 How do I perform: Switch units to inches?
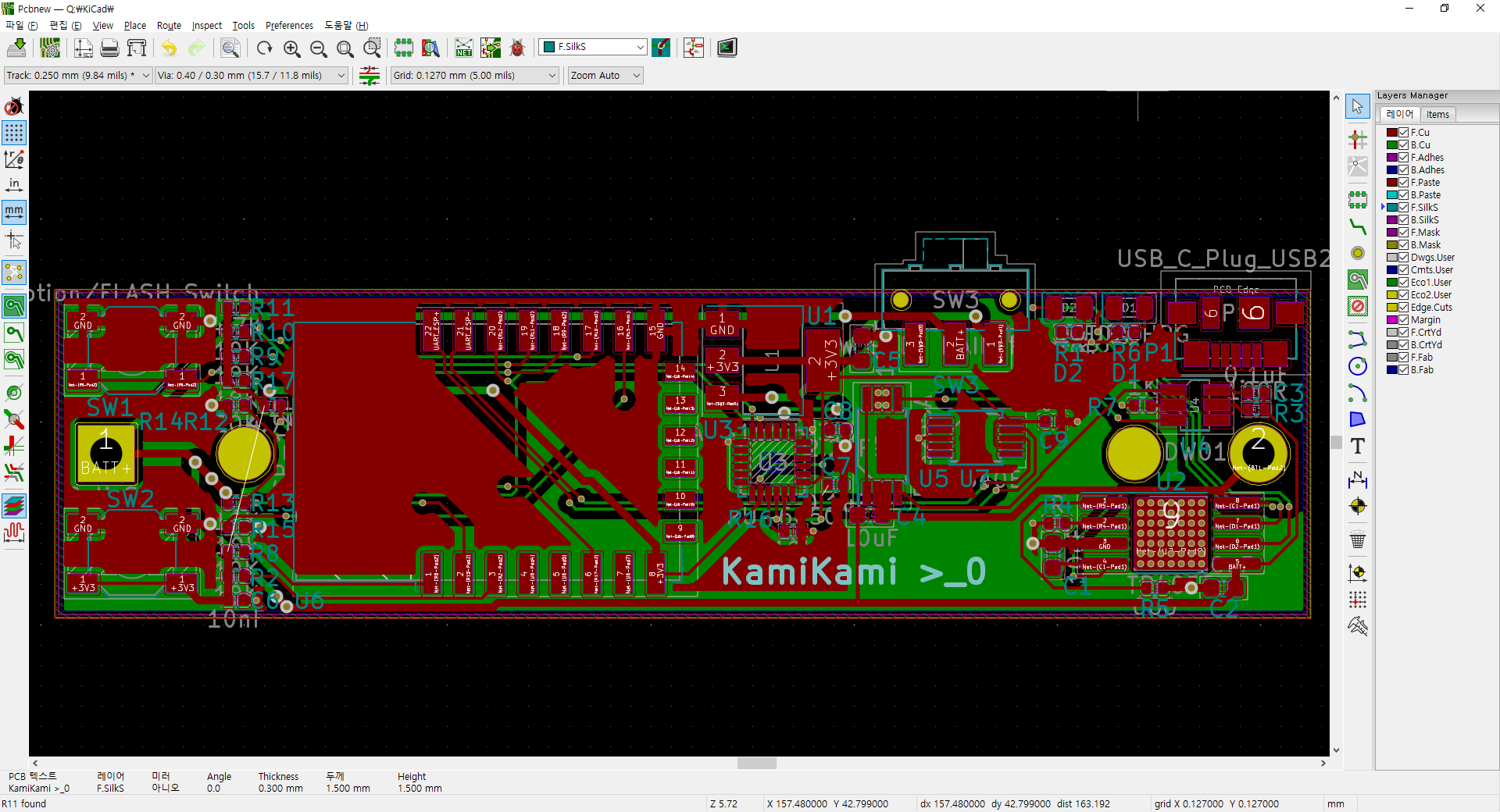(x=14, y=185)
